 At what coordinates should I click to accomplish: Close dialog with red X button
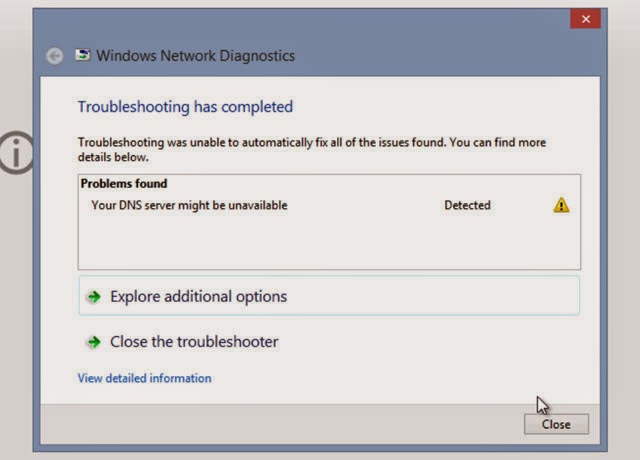click(586, 19)
